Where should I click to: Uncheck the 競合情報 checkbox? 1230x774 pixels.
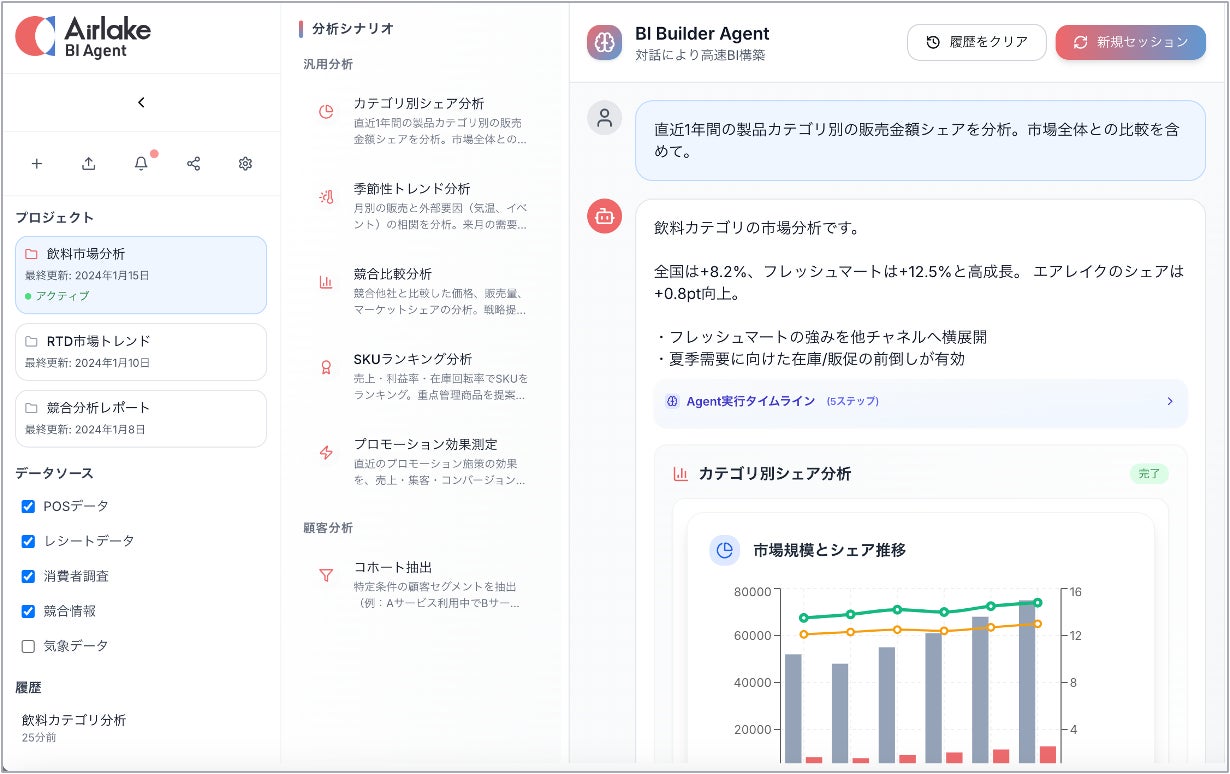coord(28,611)
